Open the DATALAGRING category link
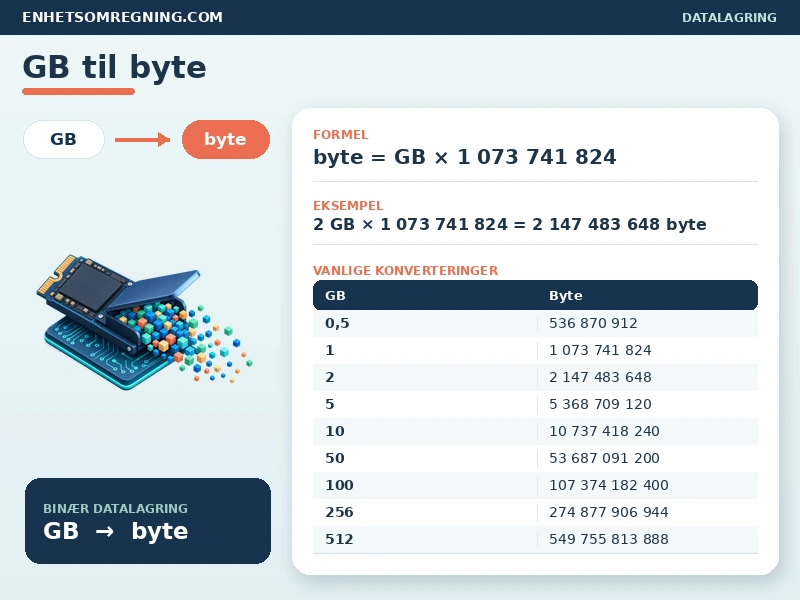 (729, 17)
